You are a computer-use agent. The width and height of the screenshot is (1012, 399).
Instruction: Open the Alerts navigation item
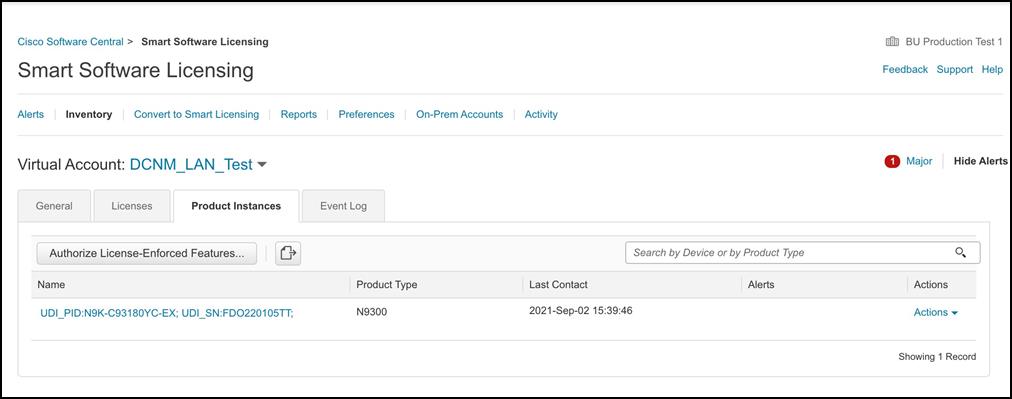click(x=31, y=114)
